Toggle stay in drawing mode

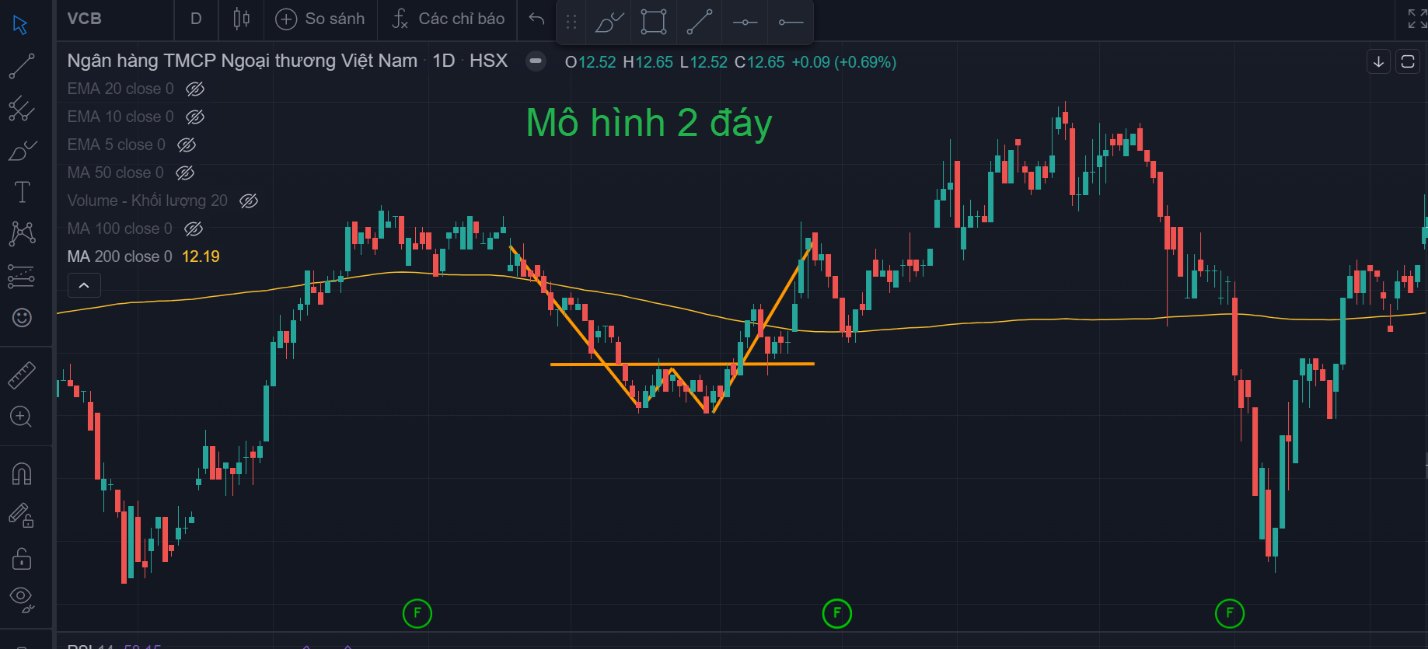(x=21, y=515)
